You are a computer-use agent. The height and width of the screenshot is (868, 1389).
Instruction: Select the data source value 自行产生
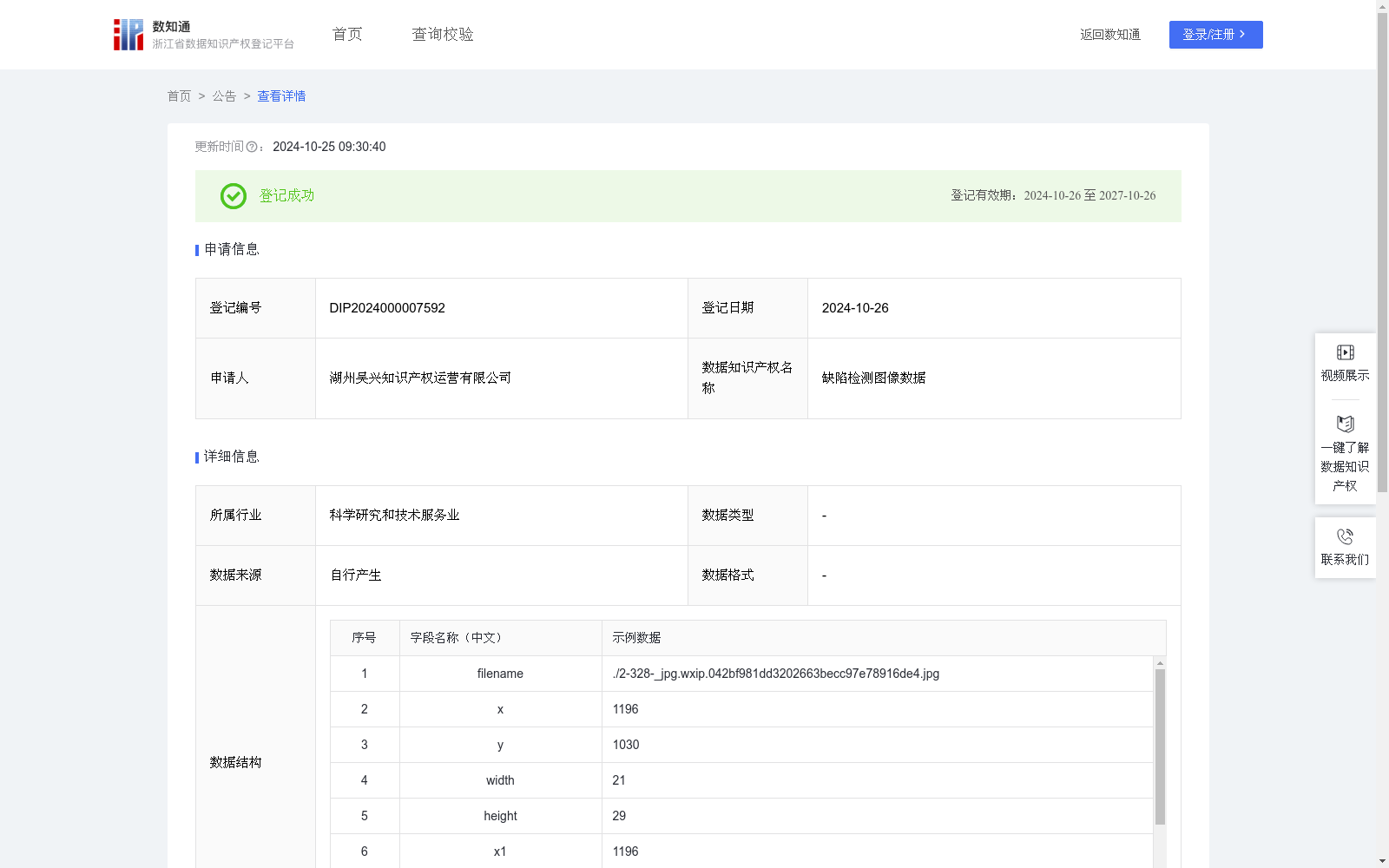(x=356, y=575)
